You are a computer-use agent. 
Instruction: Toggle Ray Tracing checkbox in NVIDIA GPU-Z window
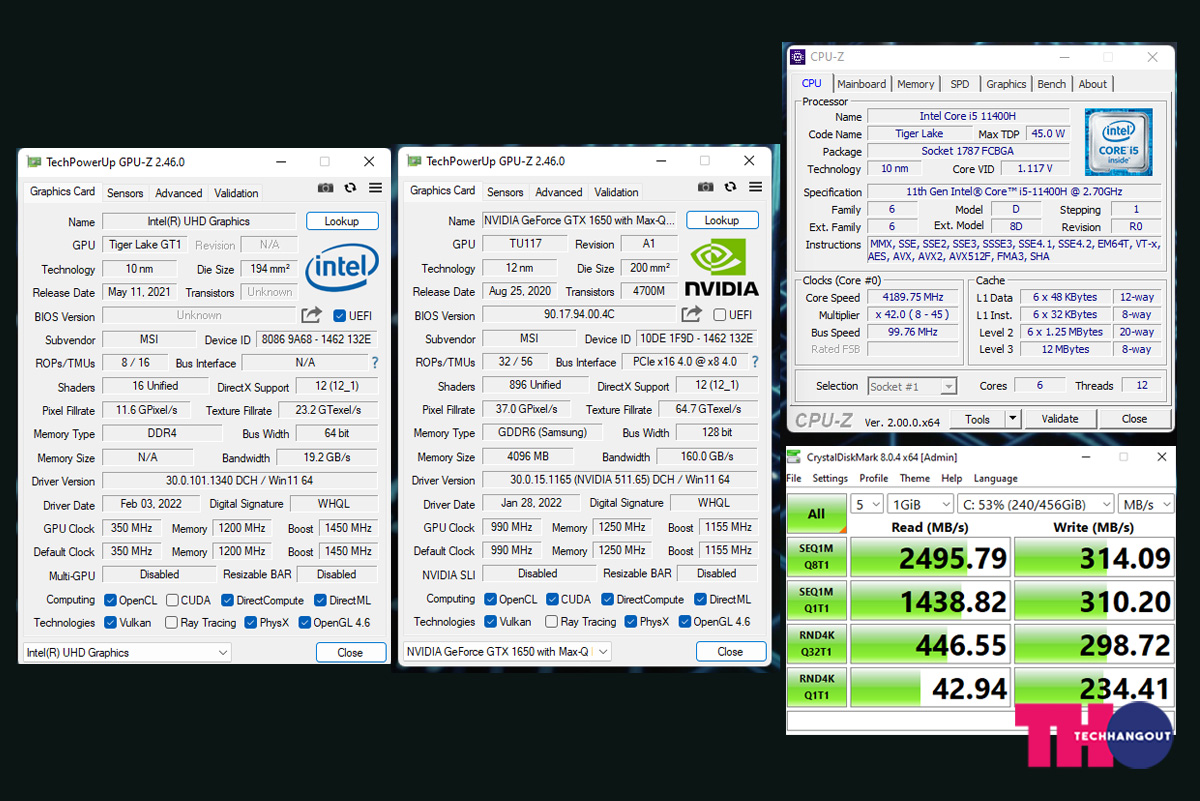click(x=552, y=621)
